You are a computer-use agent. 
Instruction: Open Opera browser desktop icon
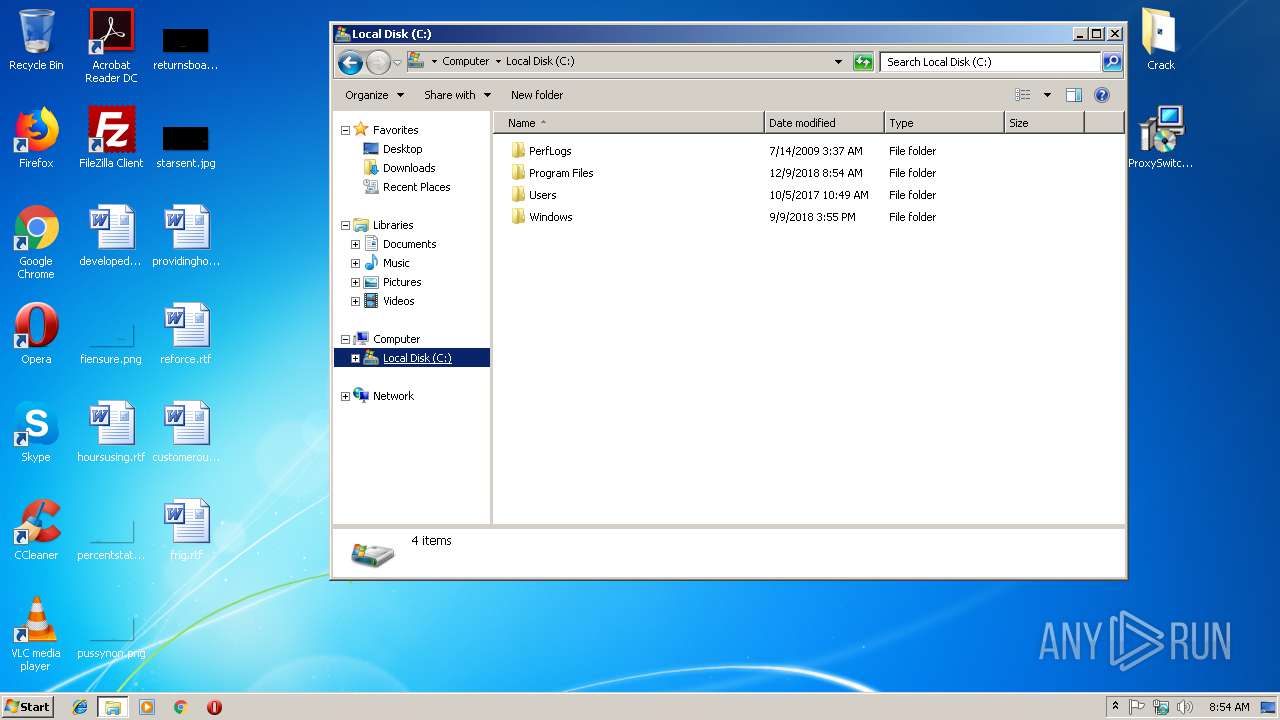tap(36, 334)
